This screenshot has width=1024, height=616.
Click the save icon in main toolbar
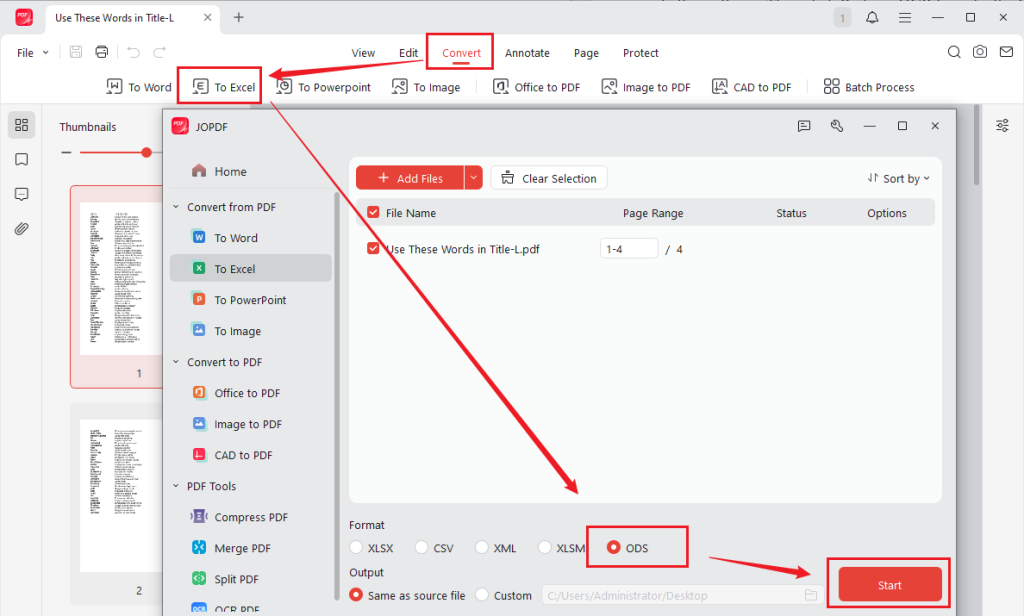click(76, 52)
